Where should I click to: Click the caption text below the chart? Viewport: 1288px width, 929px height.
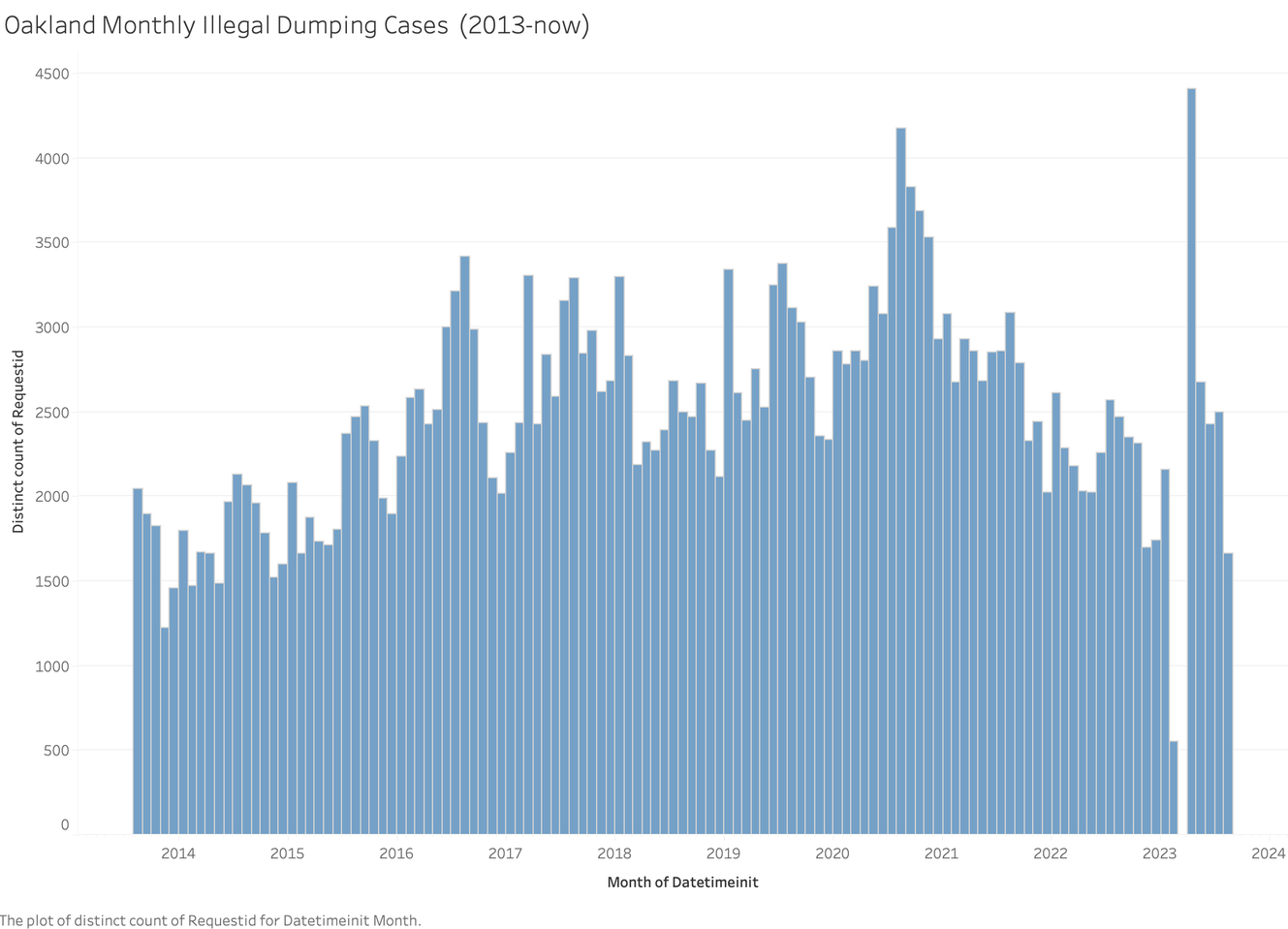coord(210,920)
